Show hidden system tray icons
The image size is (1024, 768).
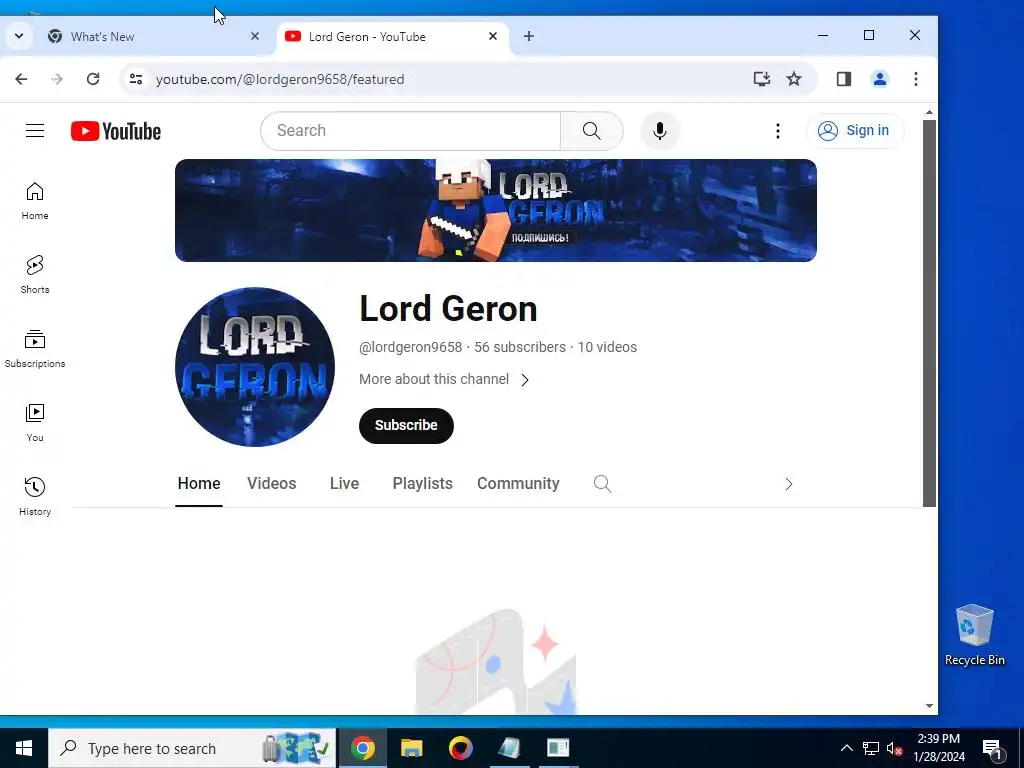point(846,748)
